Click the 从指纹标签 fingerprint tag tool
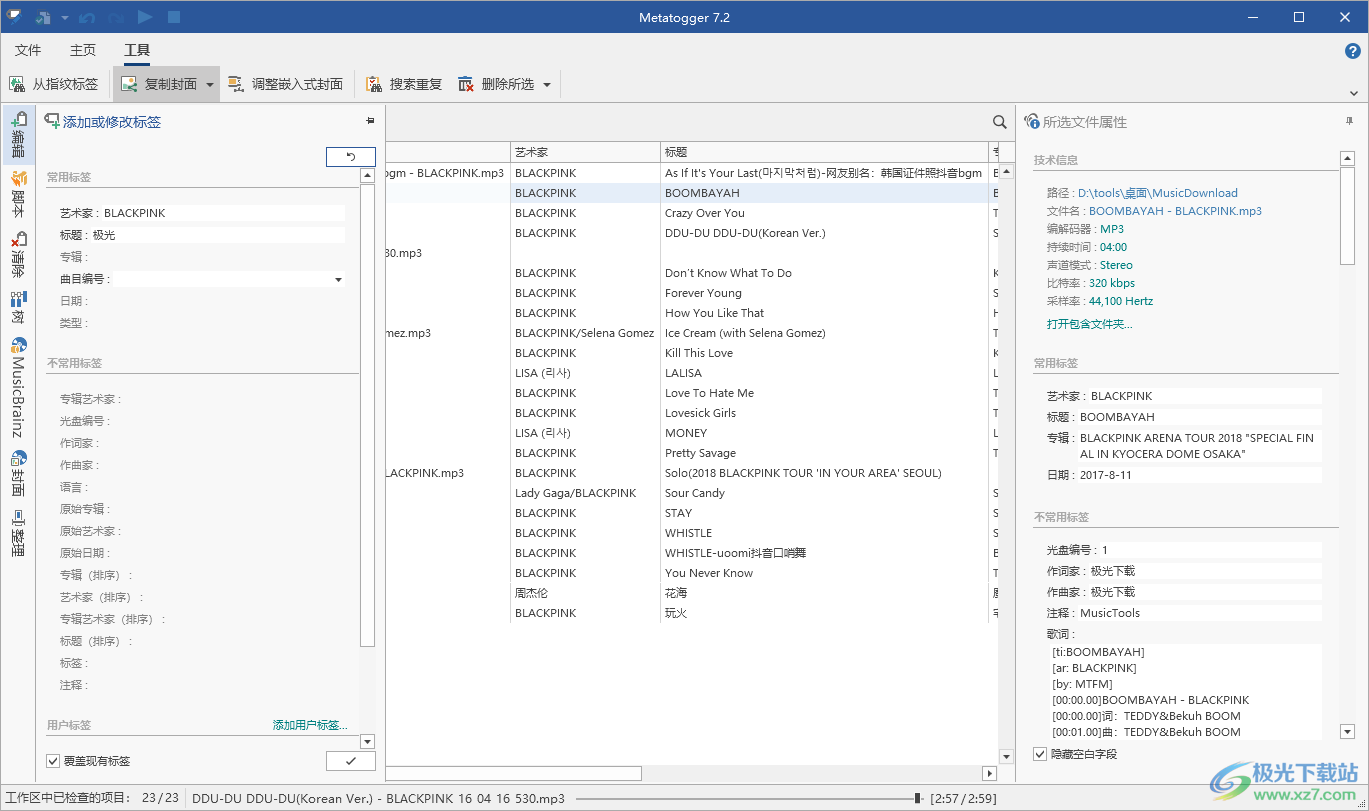This screenshot has width=1369, height=811. click(x=55, y=85)
